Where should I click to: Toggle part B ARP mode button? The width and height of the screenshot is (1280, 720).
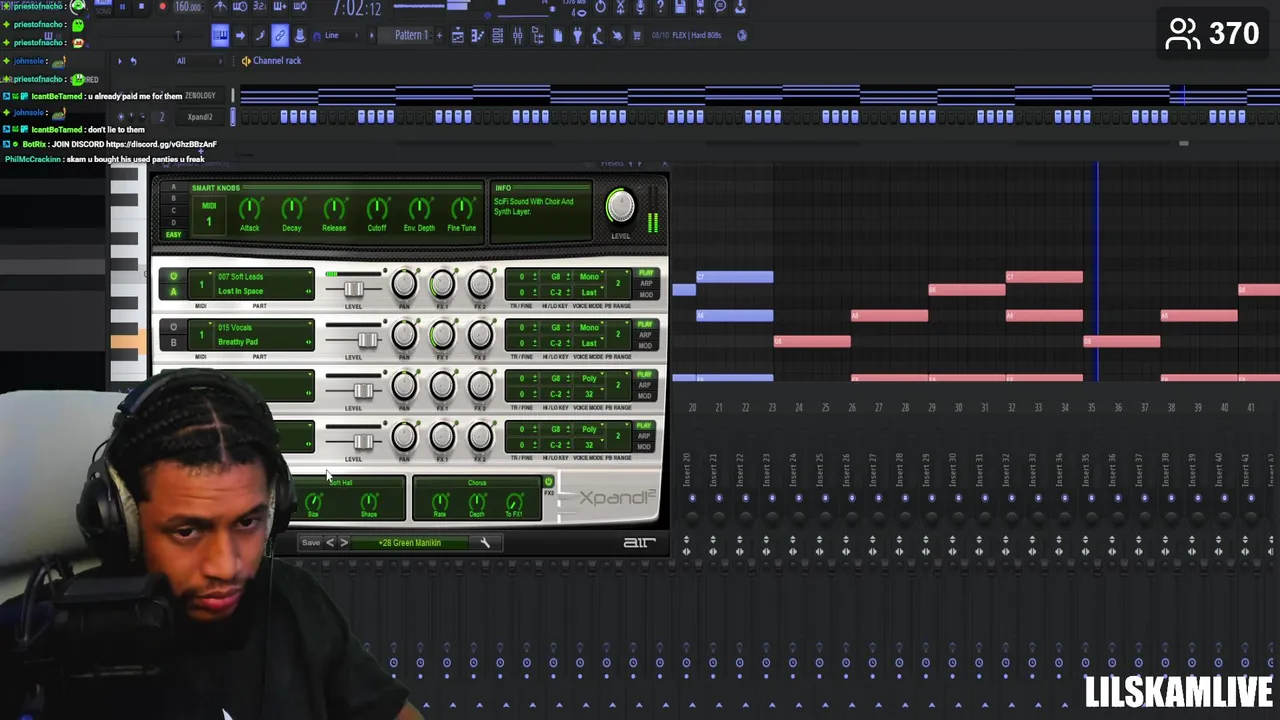(x=646, y=335)
